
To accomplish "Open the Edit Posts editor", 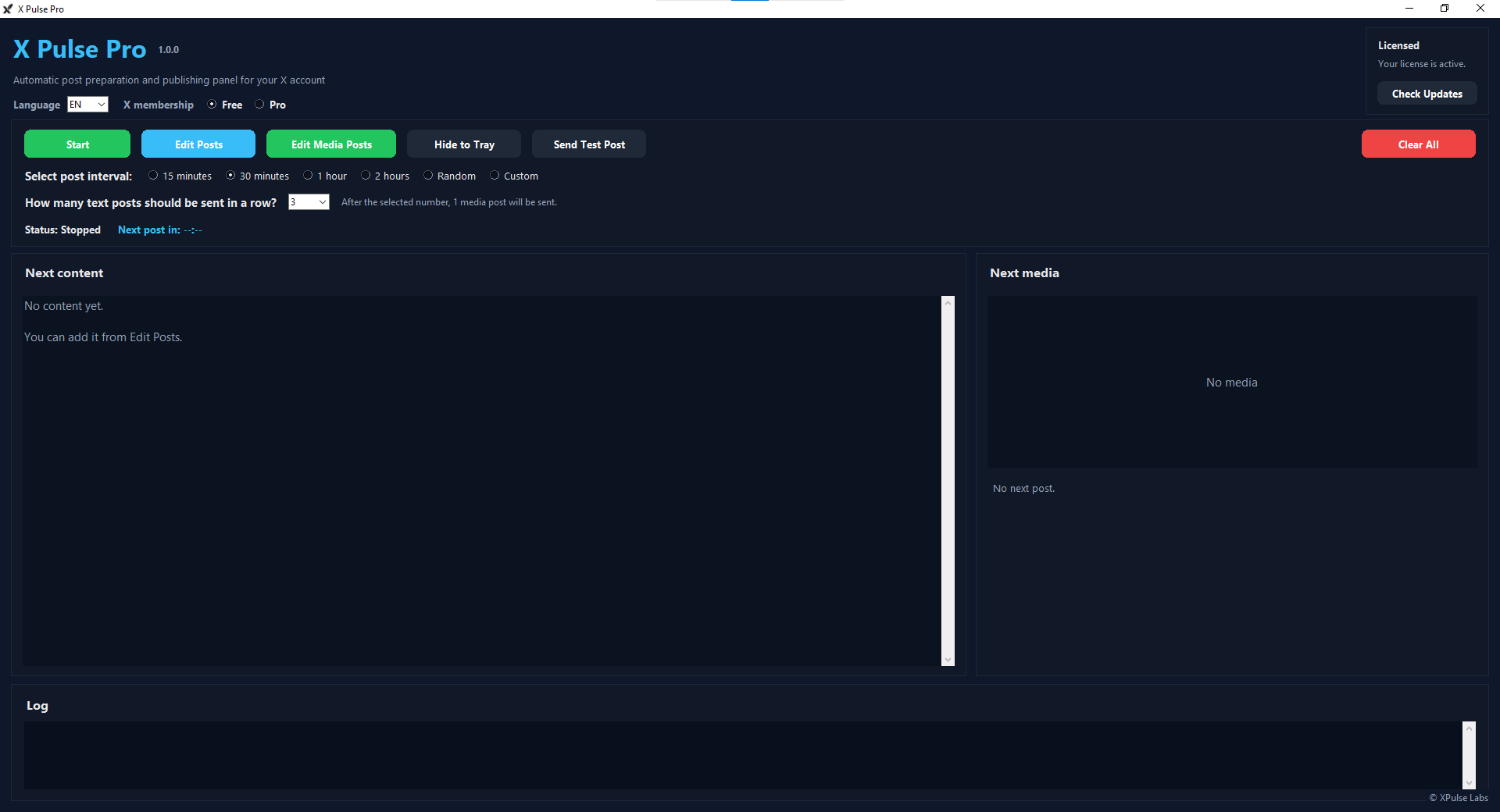I will tap(198, 144).
